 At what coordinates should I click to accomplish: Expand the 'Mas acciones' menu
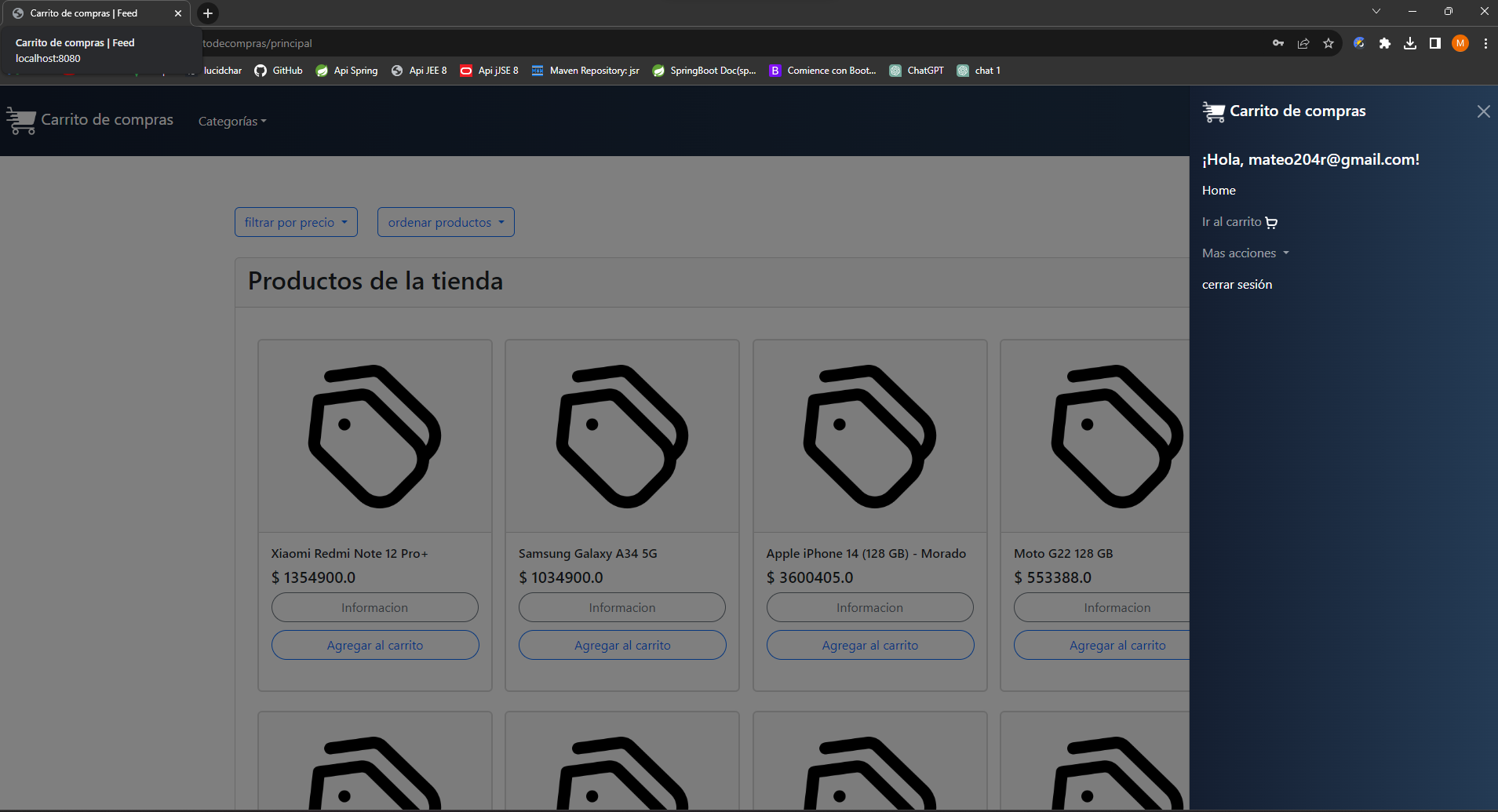1245,253
